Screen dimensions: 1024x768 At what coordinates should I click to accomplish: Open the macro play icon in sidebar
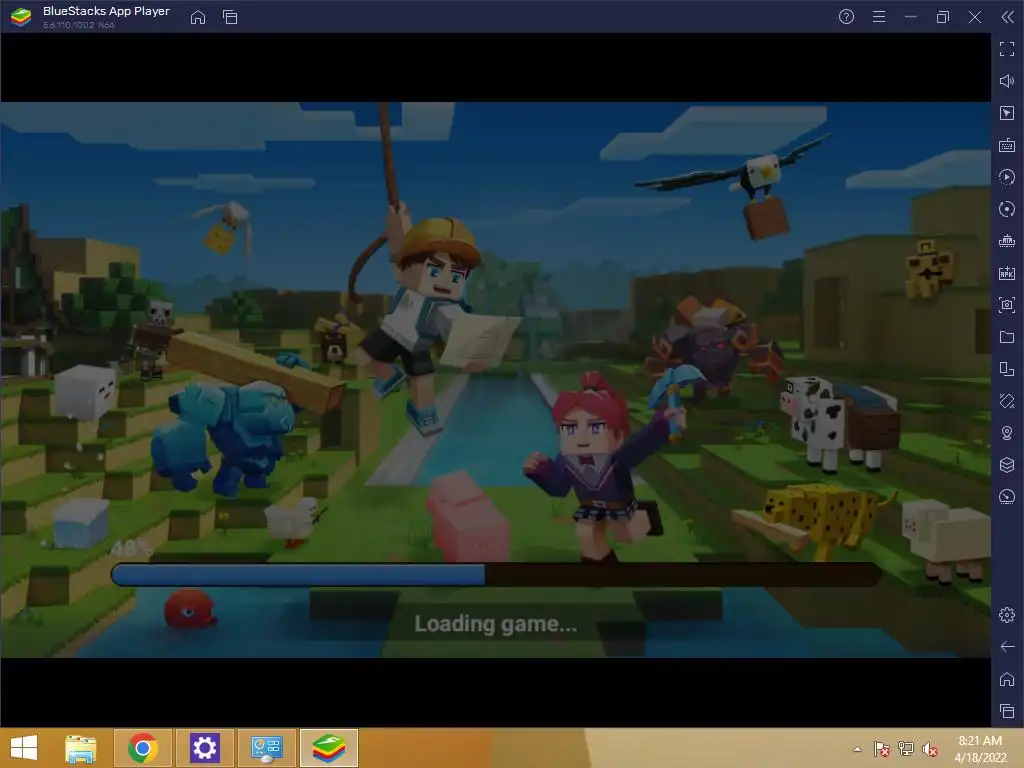(x=1007, y=177)
